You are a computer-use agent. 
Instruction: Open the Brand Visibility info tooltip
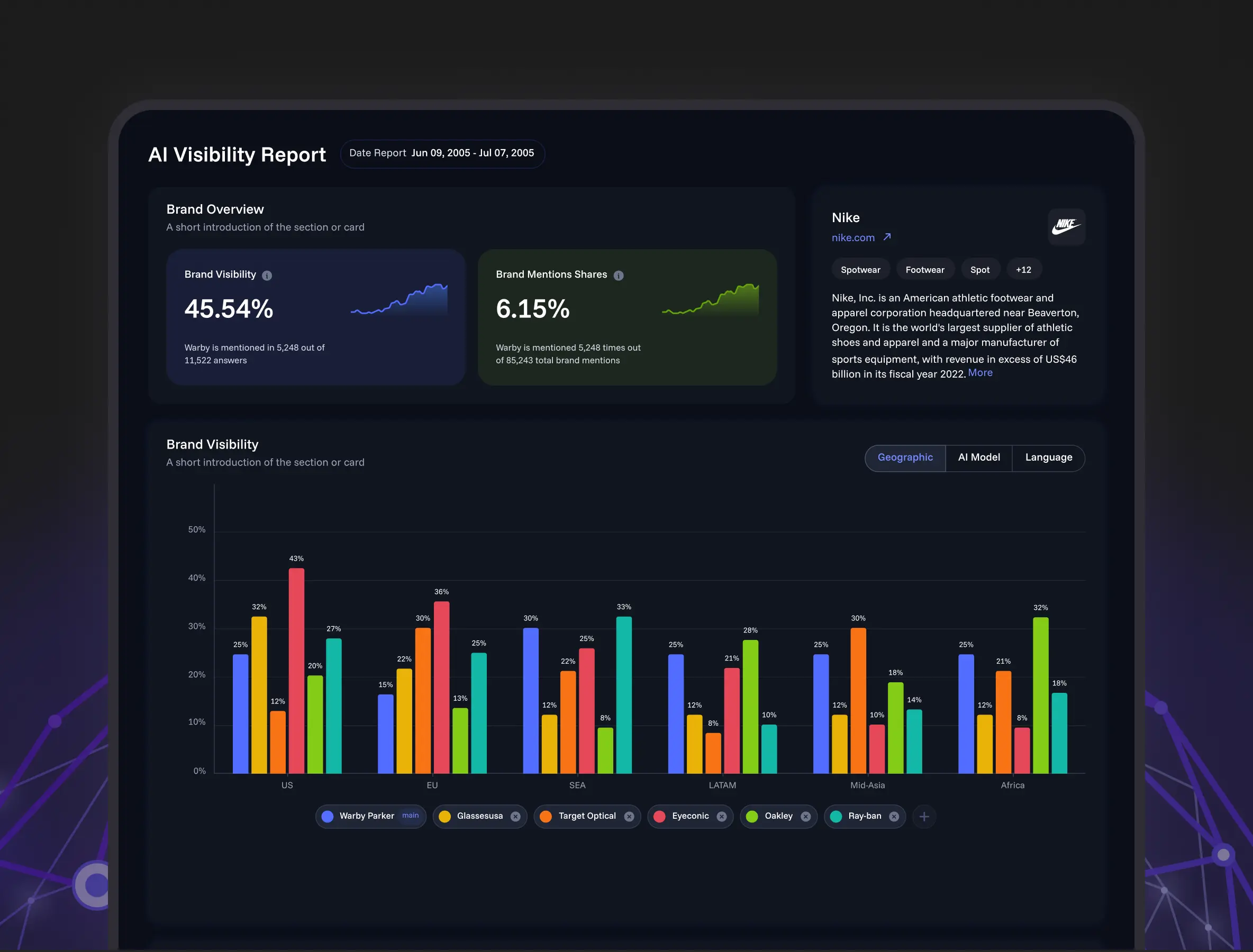click(x=268, y=276)
